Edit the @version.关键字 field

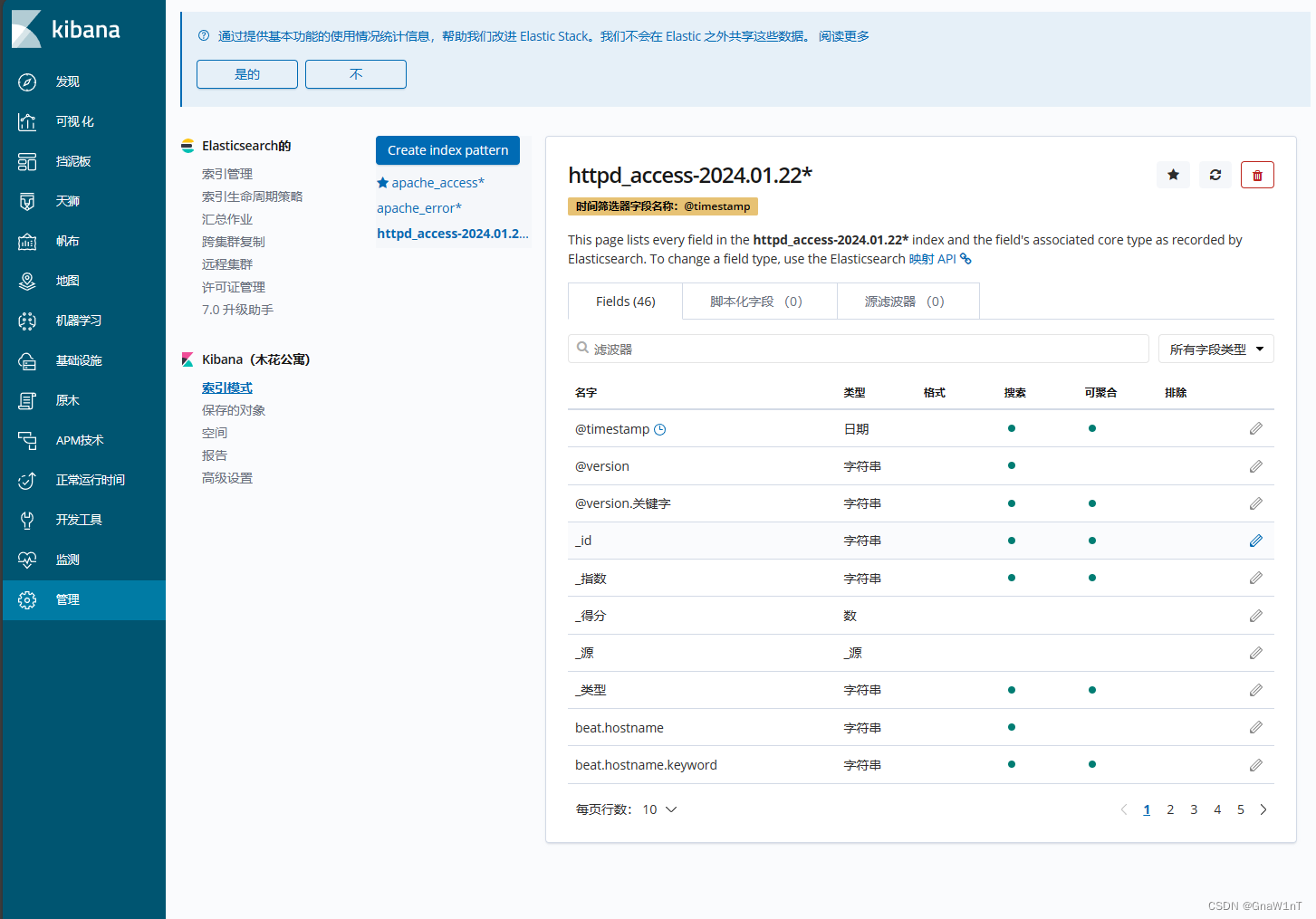tap(1256, 503)
